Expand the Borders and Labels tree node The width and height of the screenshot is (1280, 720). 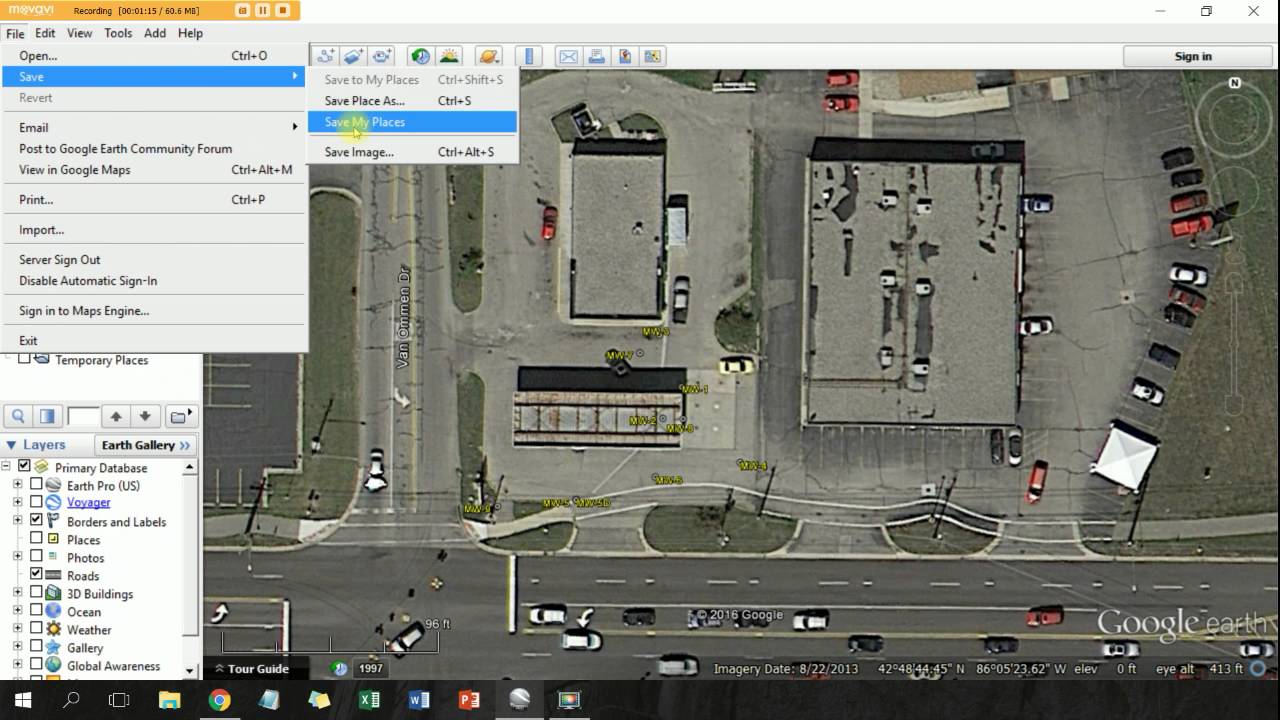point(17,520)
